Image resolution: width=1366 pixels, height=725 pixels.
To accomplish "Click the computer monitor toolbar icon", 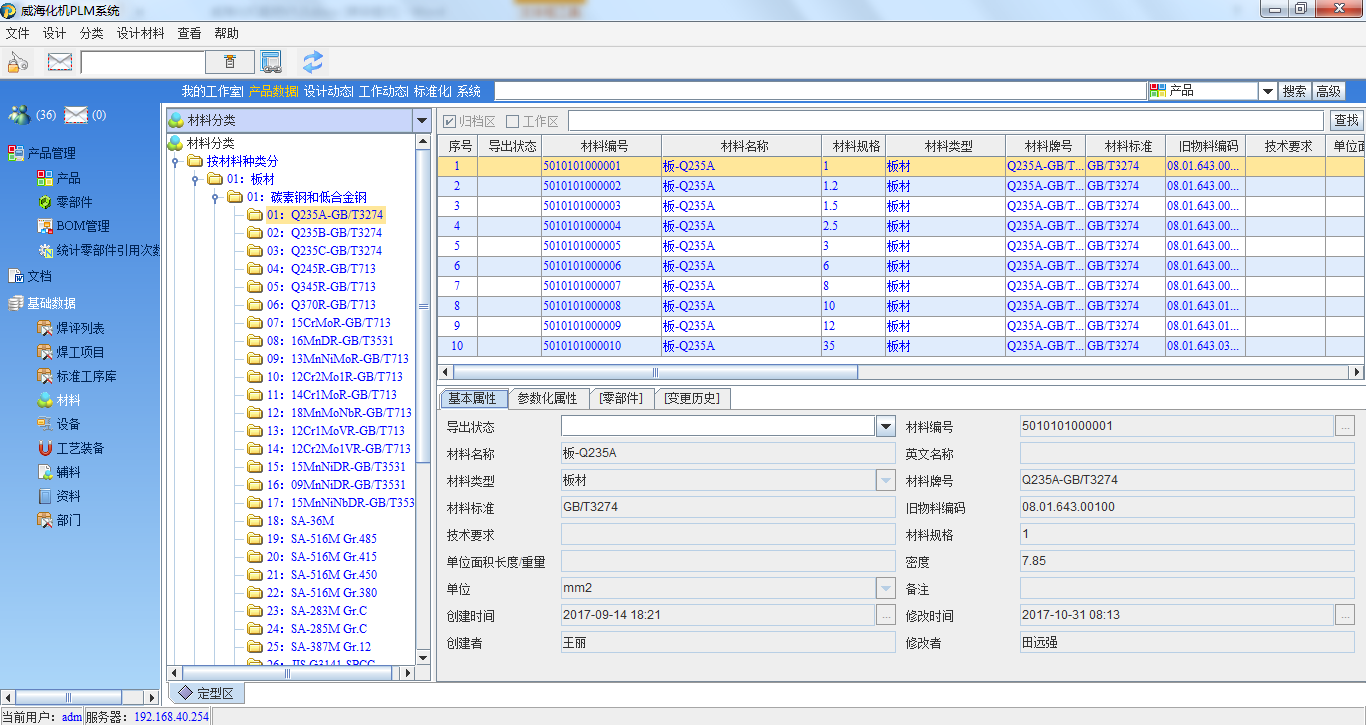I will click(x=271, y=62).
